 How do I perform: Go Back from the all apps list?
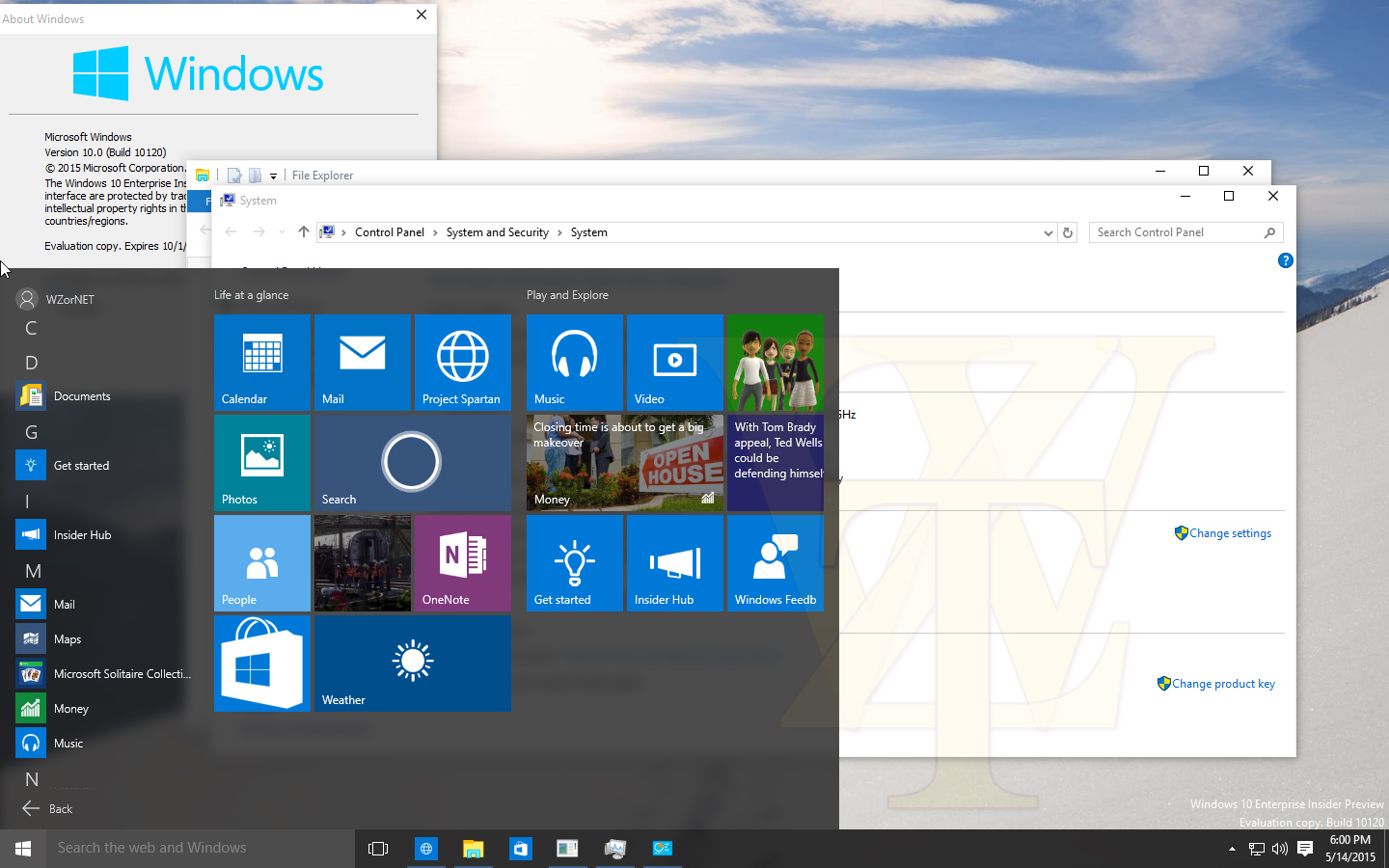click(47, 809)
